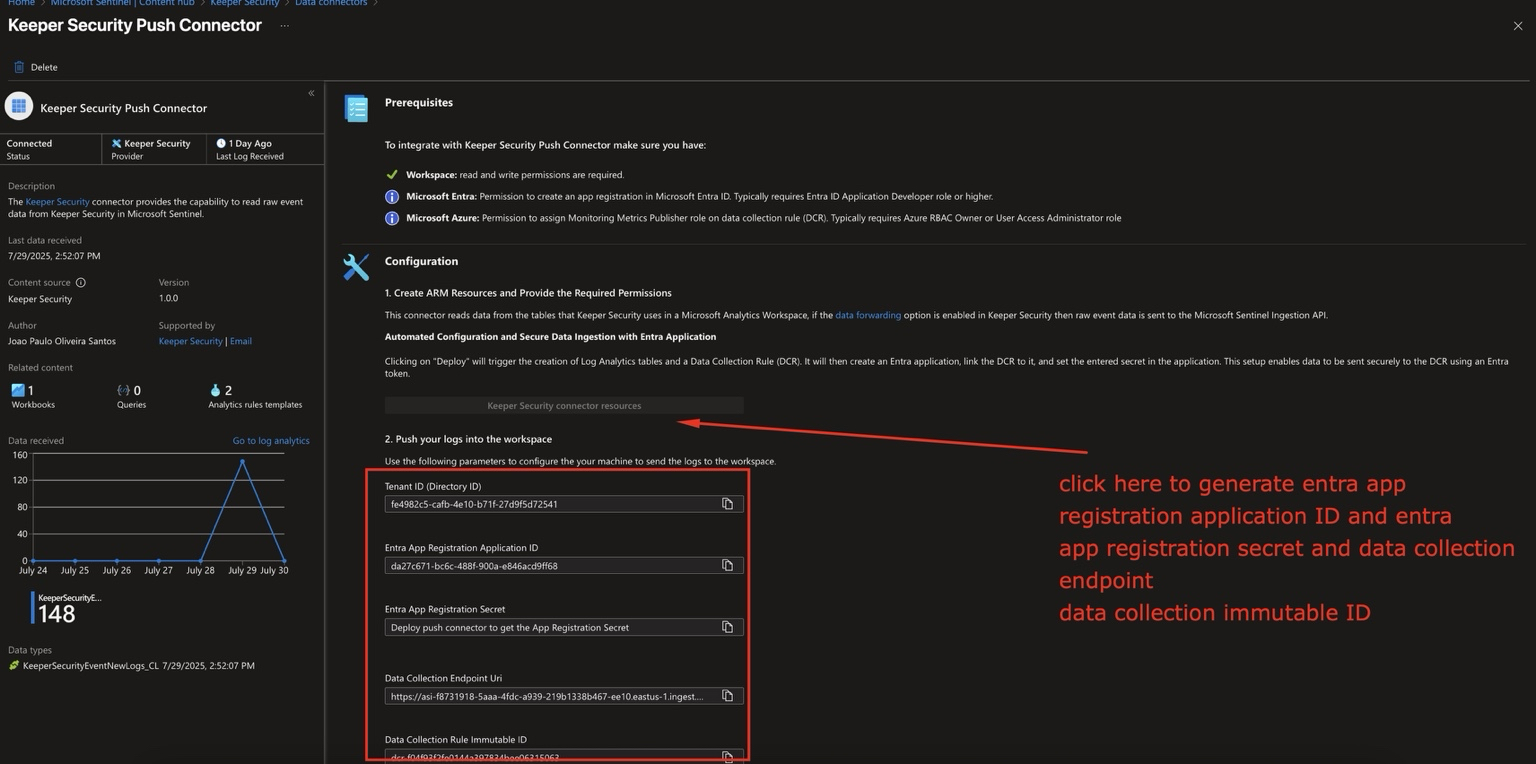Screen dimensions: 1536x764
Task: Click inside the Tenant ID field
Action: tap(550, 504)
